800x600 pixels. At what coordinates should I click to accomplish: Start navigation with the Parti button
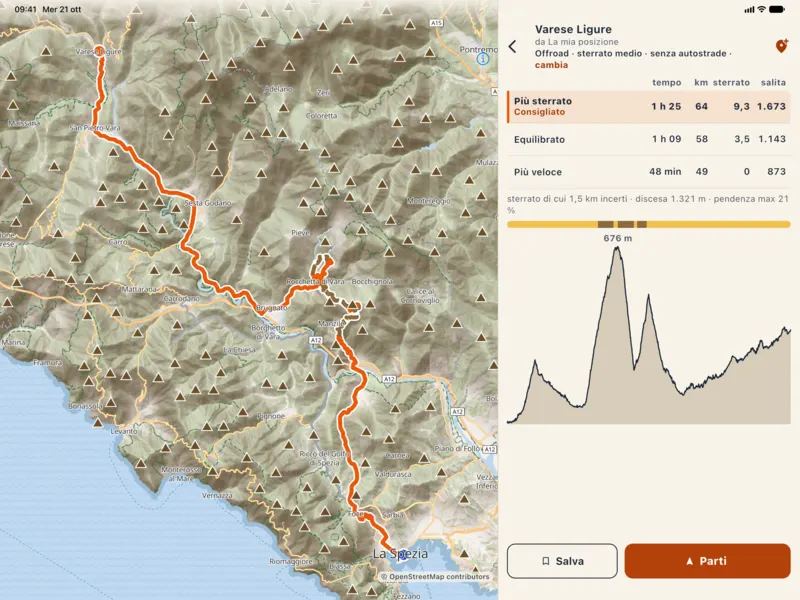click(707, 561)
